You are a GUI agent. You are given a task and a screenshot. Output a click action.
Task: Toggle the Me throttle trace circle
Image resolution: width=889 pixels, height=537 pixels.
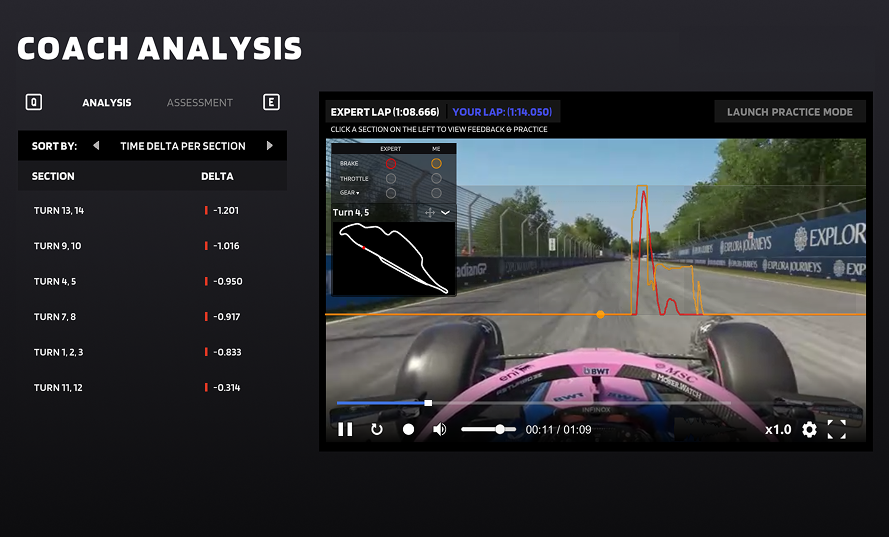point(436,178)
